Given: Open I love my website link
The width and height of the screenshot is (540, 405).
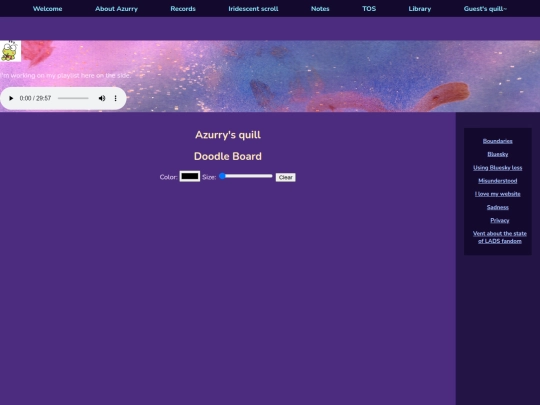Looking at the screenshot, I should click(x=497, y=194).
